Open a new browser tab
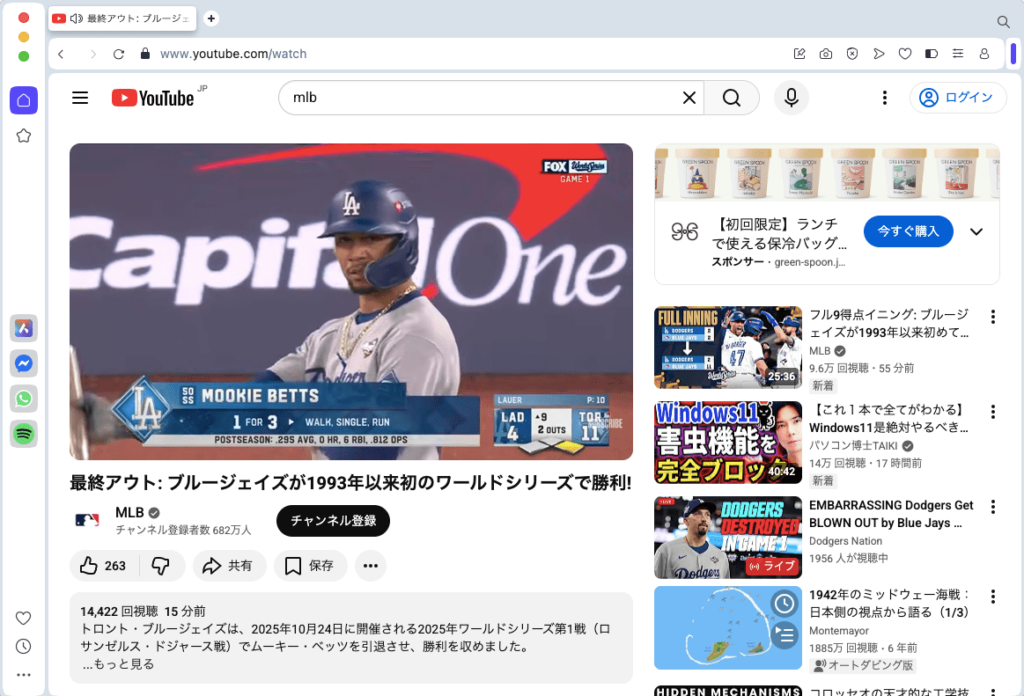The width and height of the screenshot is (1024, 696). tap(211, 18)
